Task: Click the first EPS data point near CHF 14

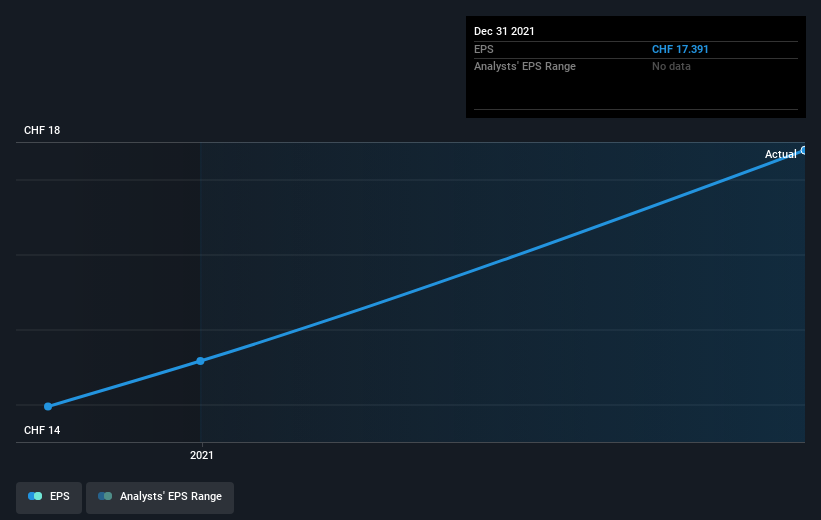Action: click(x=48, y=406)
